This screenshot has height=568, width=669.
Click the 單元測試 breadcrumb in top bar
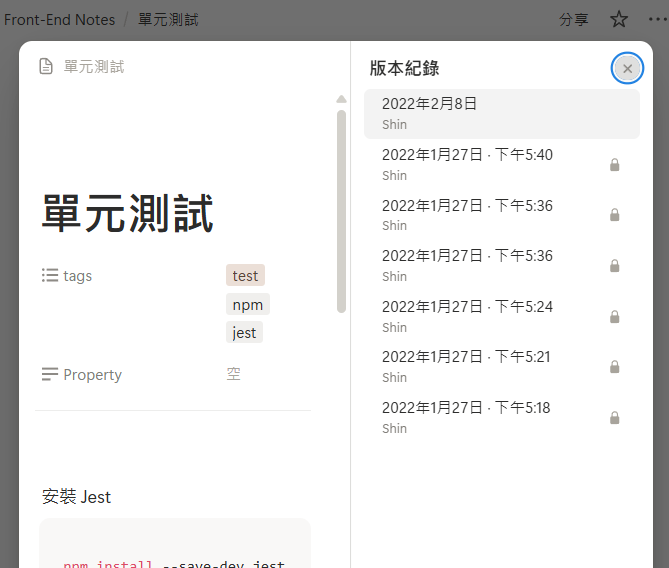point(168,20)
